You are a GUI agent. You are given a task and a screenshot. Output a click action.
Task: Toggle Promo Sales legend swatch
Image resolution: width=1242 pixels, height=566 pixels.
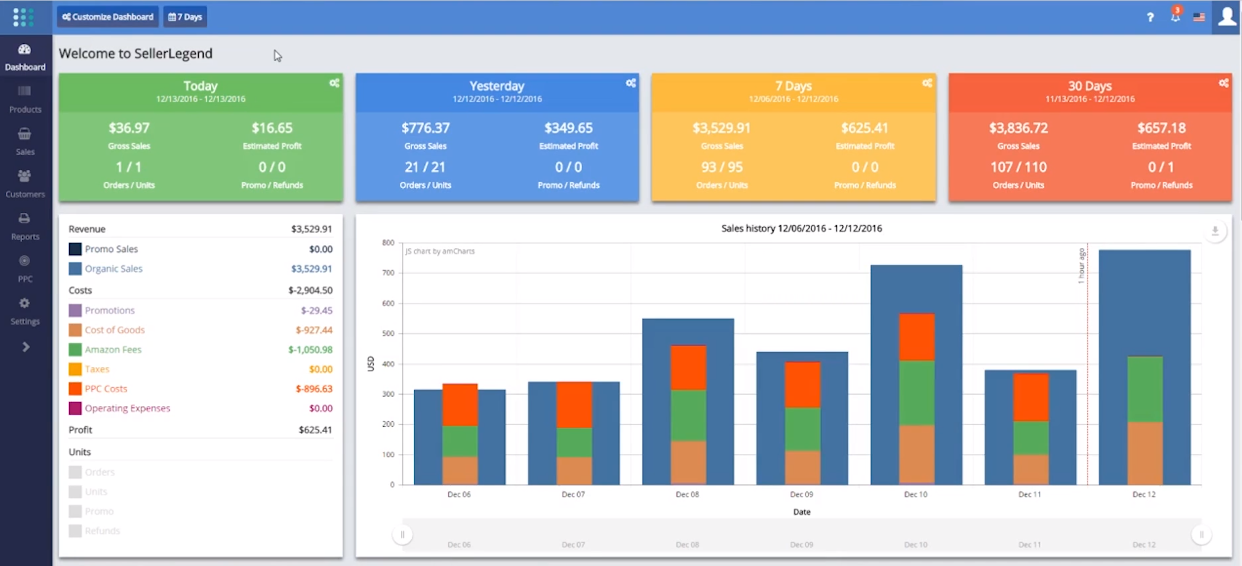[75, 249]
